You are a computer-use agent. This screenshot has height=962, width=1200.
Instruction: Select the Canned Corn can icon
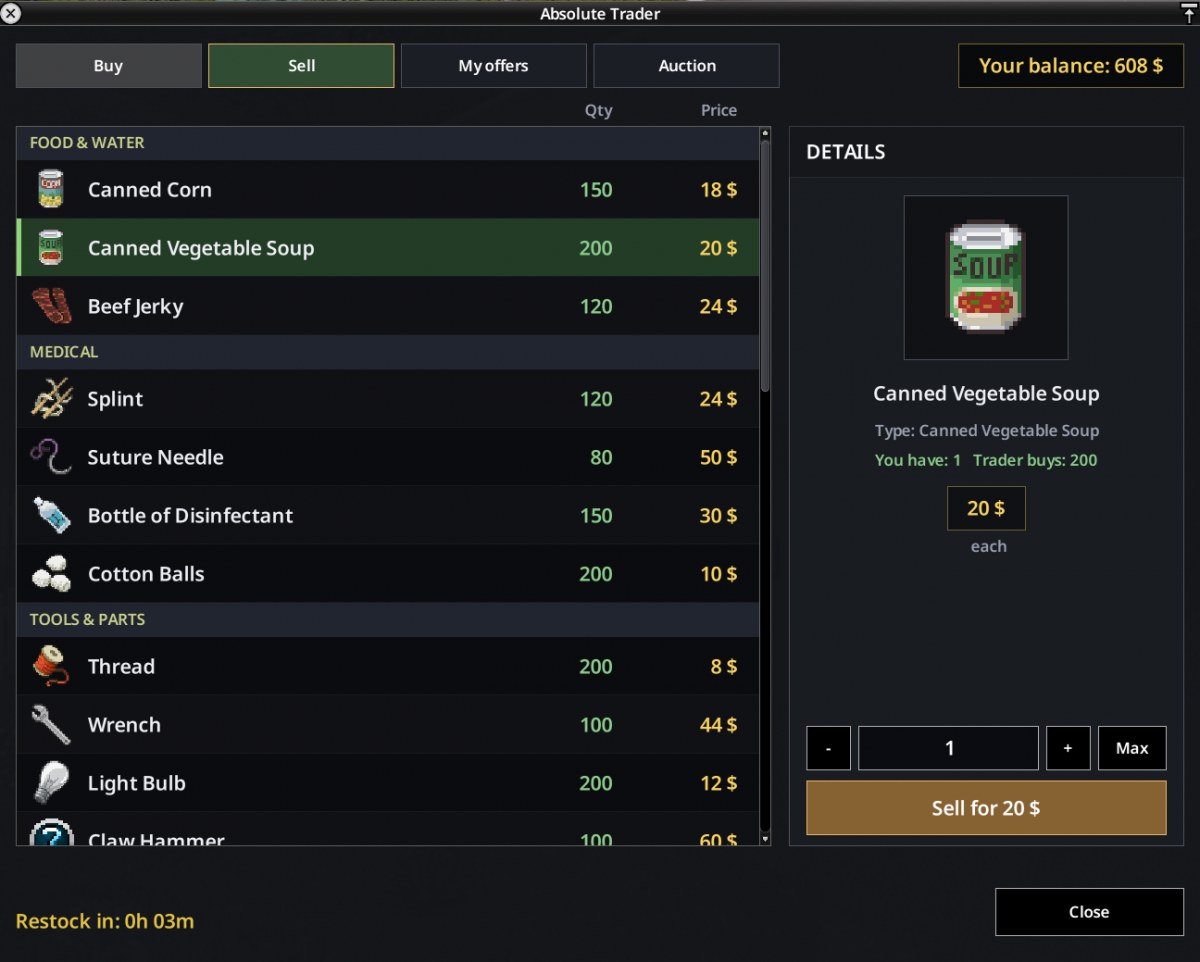point(50,189)
